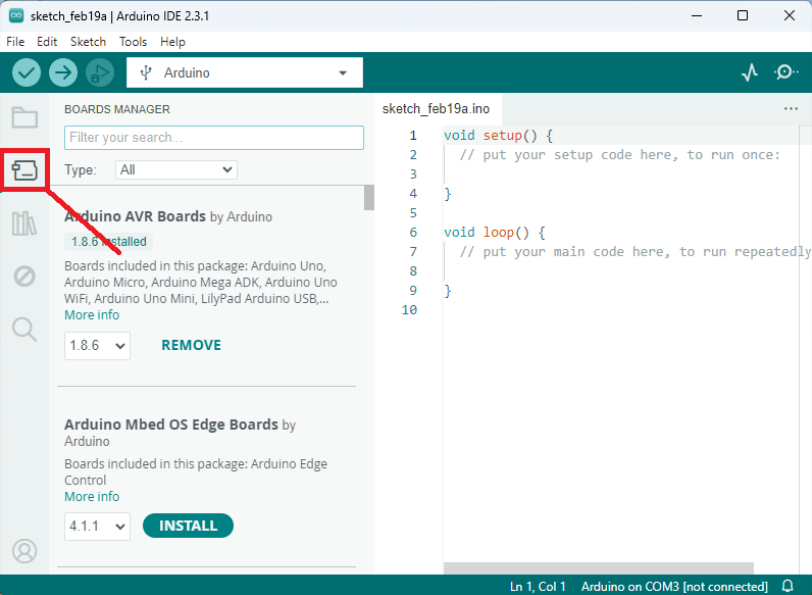Start debugging with the Debug icon
The height and width of the screenshot is (595, 812).
tap(99, 72)
